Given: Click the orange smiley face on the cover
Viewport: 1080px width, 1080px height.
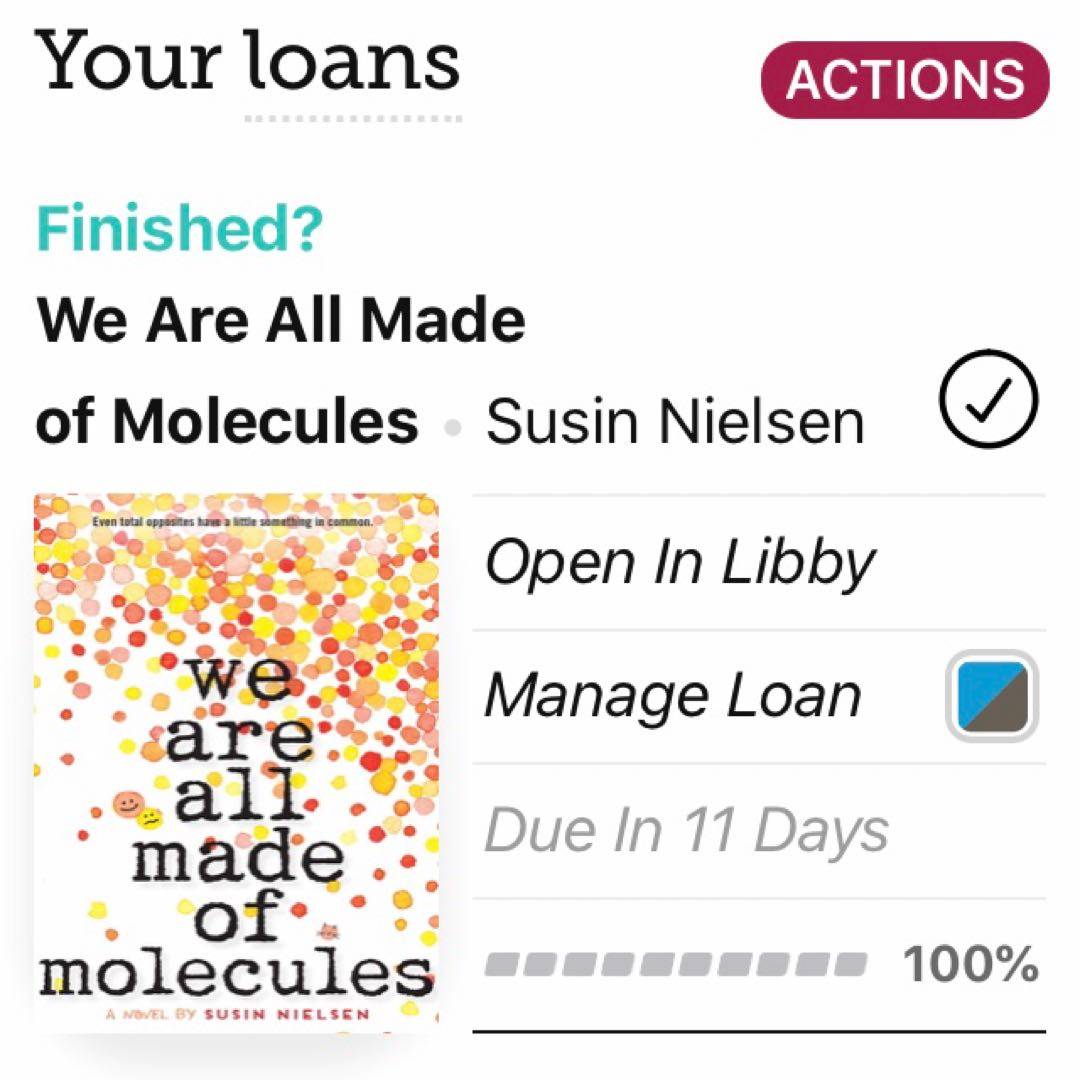Looking at the screenshot, I should pyautogui.click(x=124, y=802).
